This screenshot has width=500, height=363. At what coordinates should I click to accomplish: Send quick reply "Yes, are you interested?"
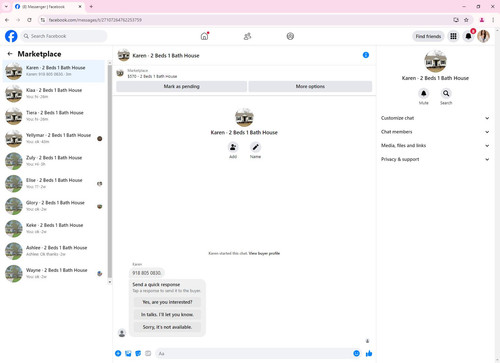point(167,302)
